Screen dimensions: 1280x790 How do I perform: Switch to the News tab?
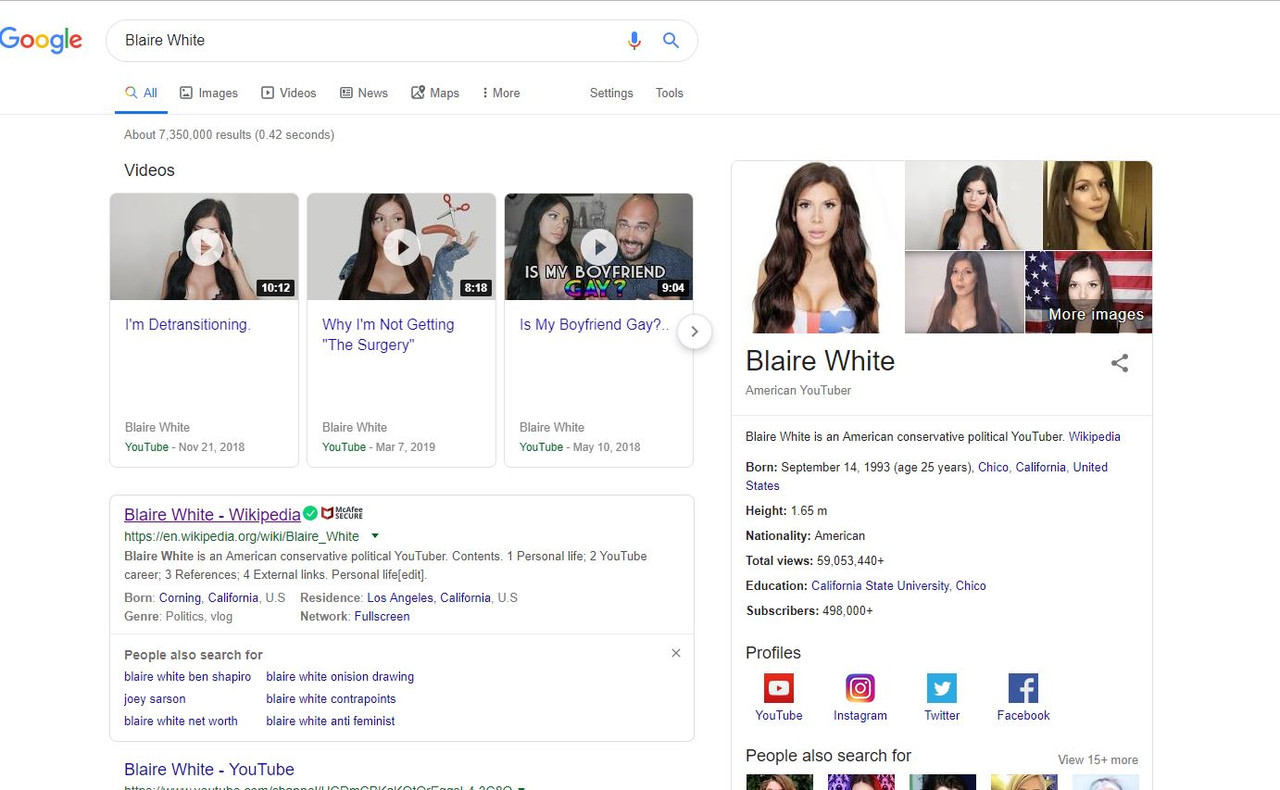click(364, 93)
